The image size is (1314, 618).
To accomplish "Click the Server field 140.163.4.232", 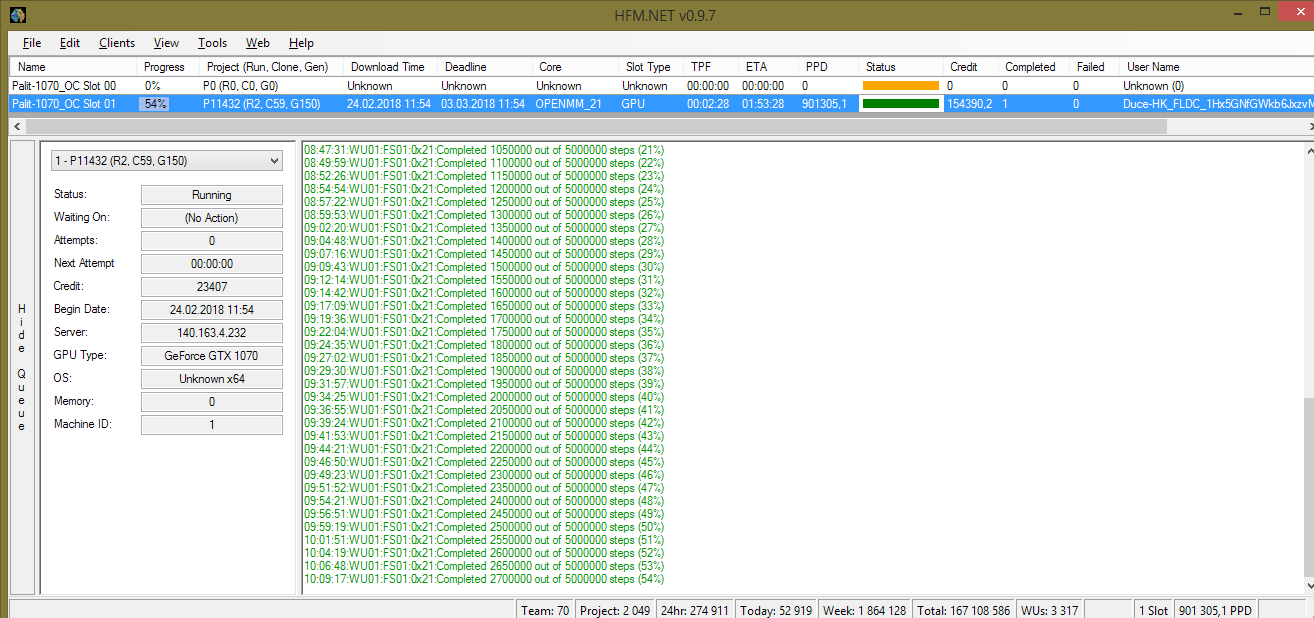I will (211, 333).
